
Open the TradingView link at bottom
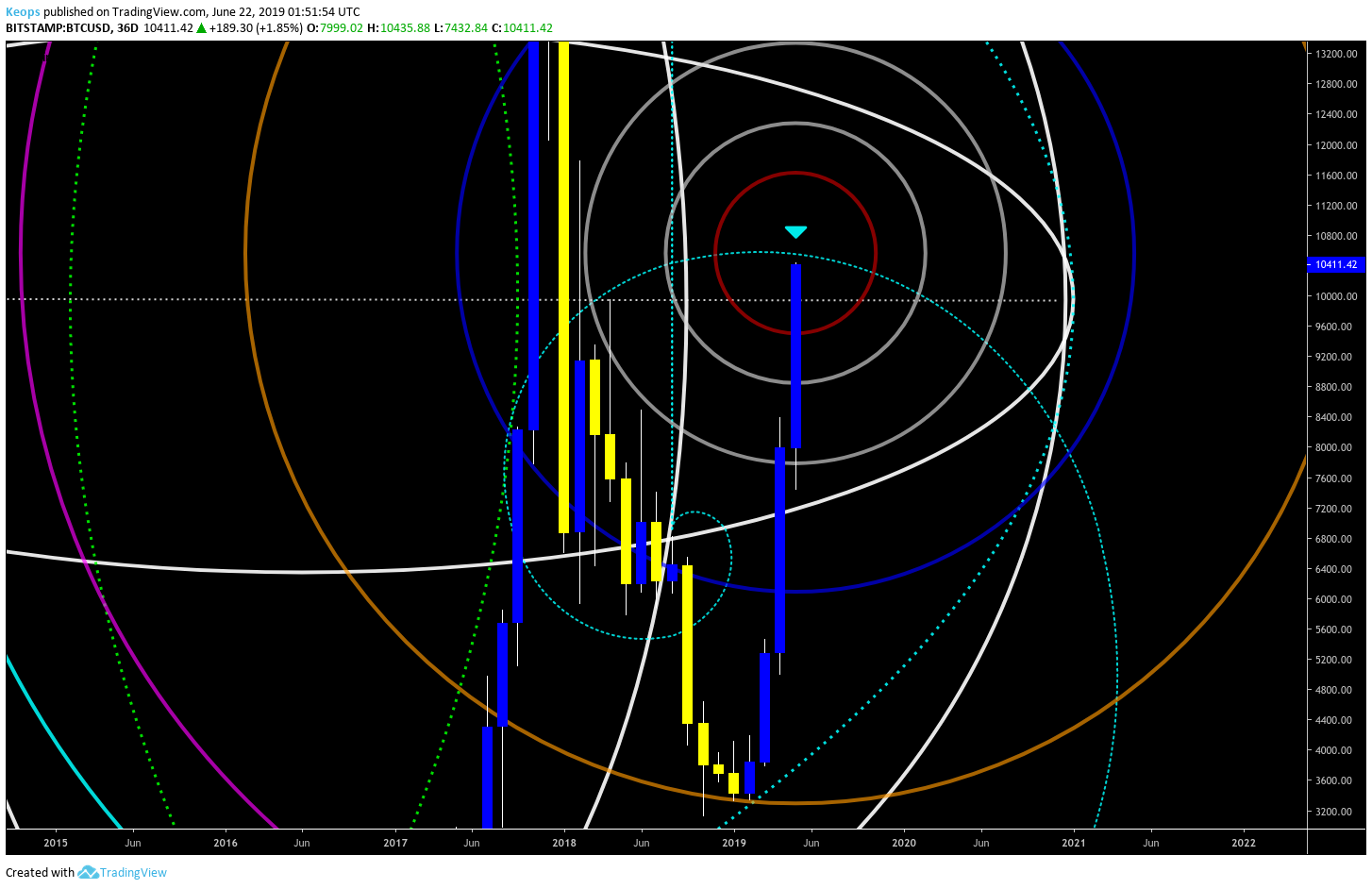(133, 872)
